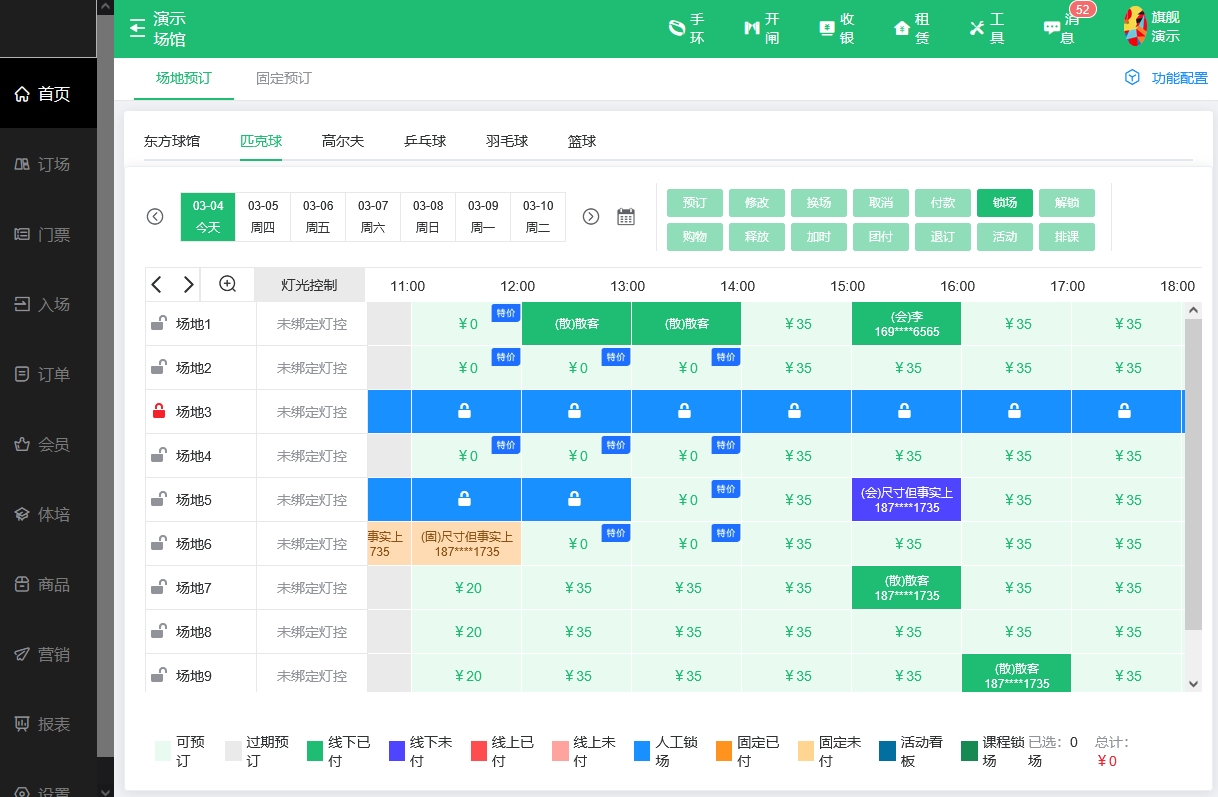Open the 开闸 gate control icon
The image size is (1218, 797).
point(762,27)
